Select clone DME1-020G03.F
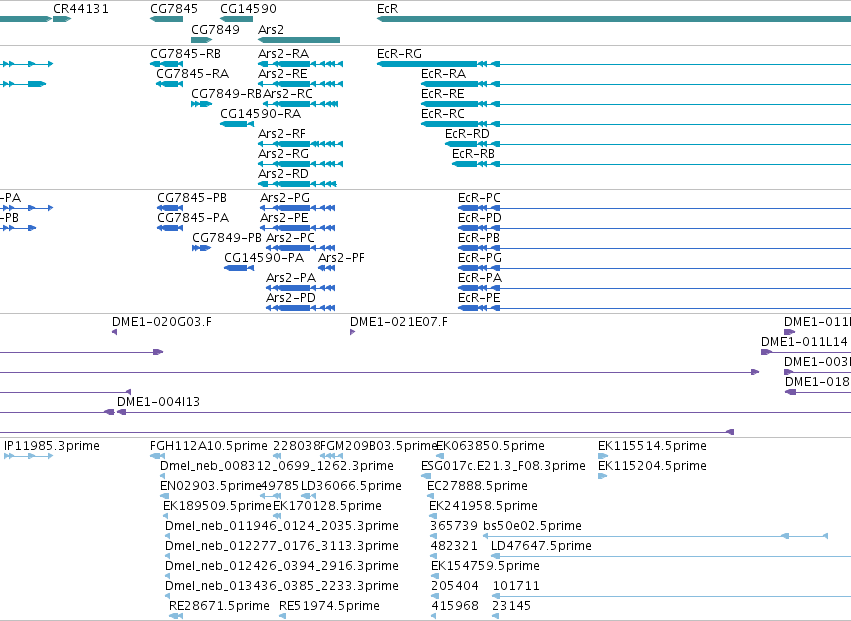This screenshot has width=851, height=621. 162,322
